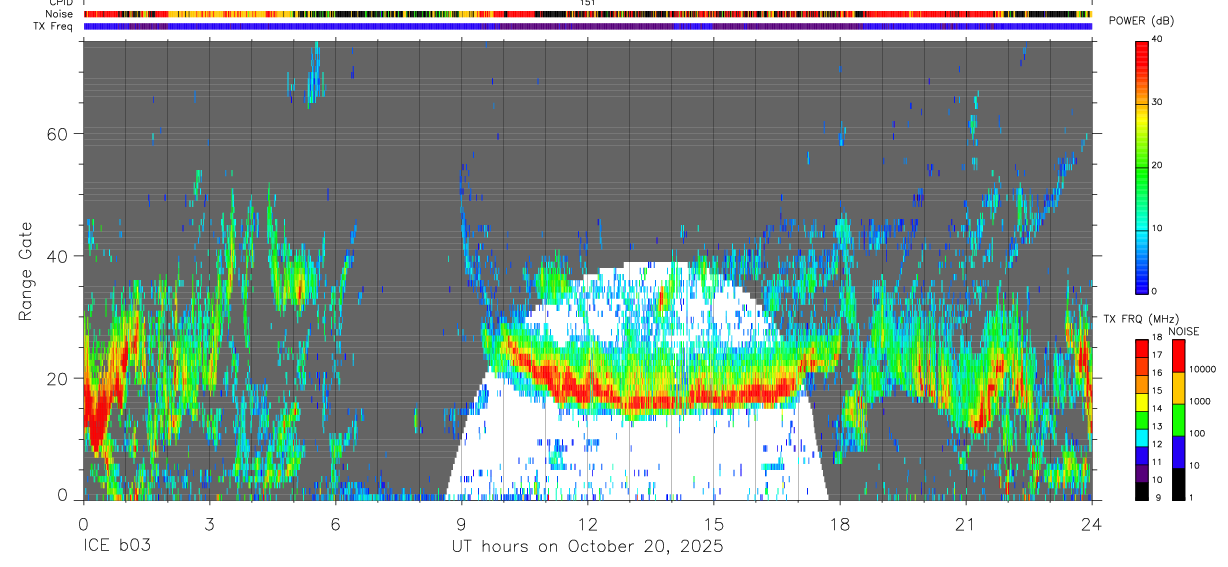Click the 9 hour tick on the UT axis
The width and height of the screenshot is (1228, 567).
461,523
